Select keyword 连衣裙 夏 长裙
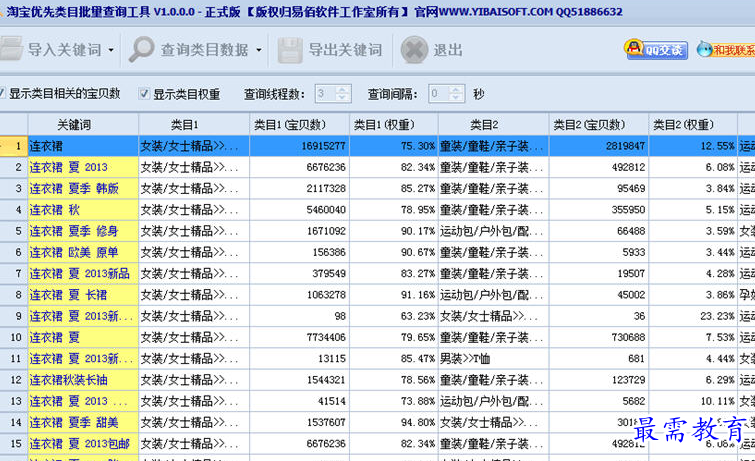 [83, 295]
